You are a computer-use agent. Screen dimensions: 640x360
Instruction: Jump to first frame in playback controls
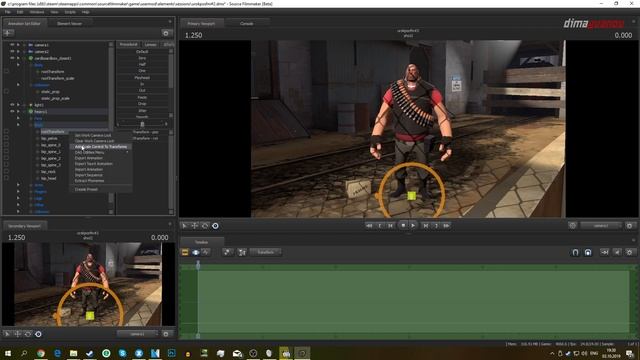(369, 225)
